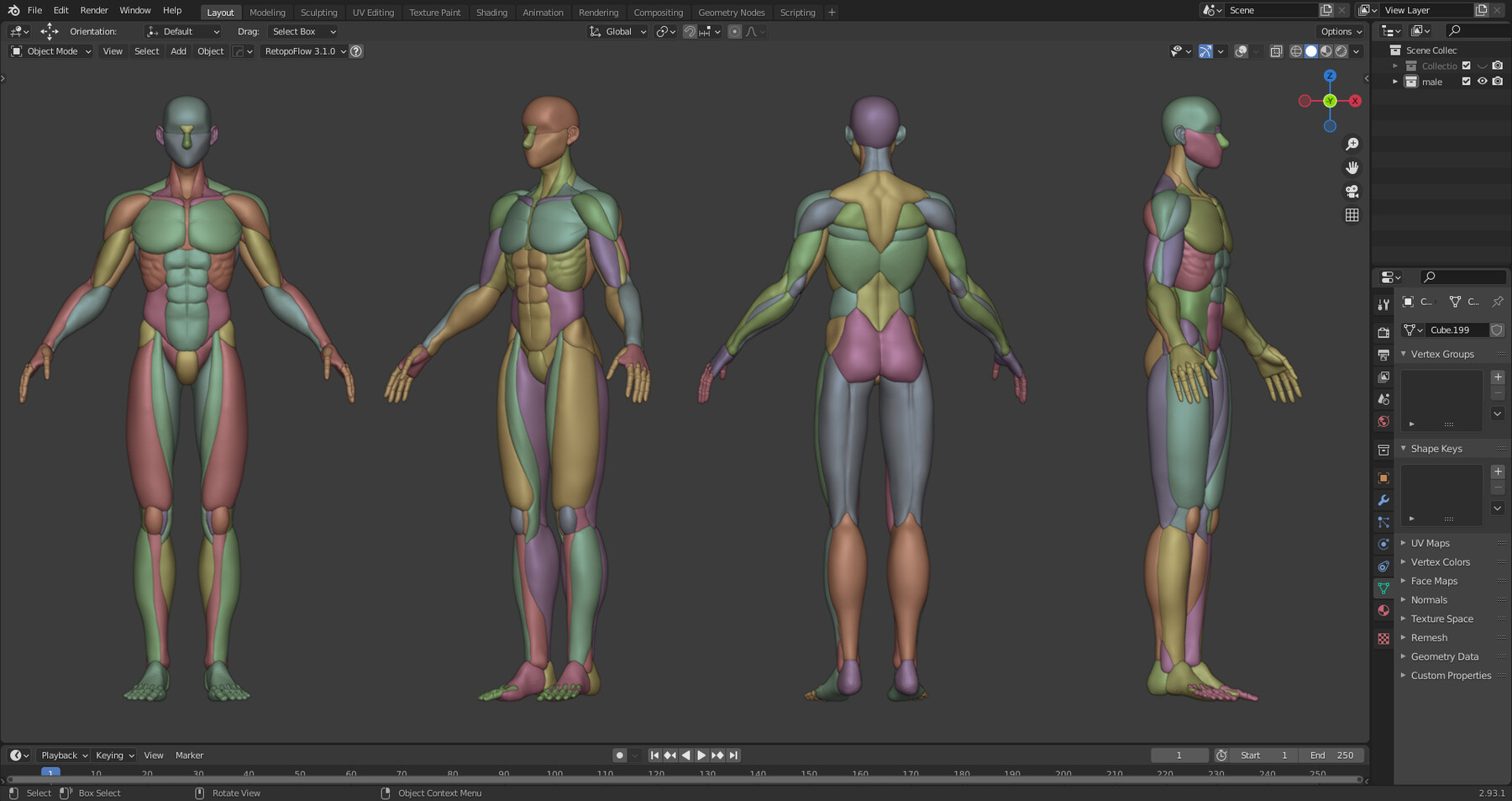Collapse the Vertex Groups panel
The image size is (1512, 801).
coord(1403,354)
